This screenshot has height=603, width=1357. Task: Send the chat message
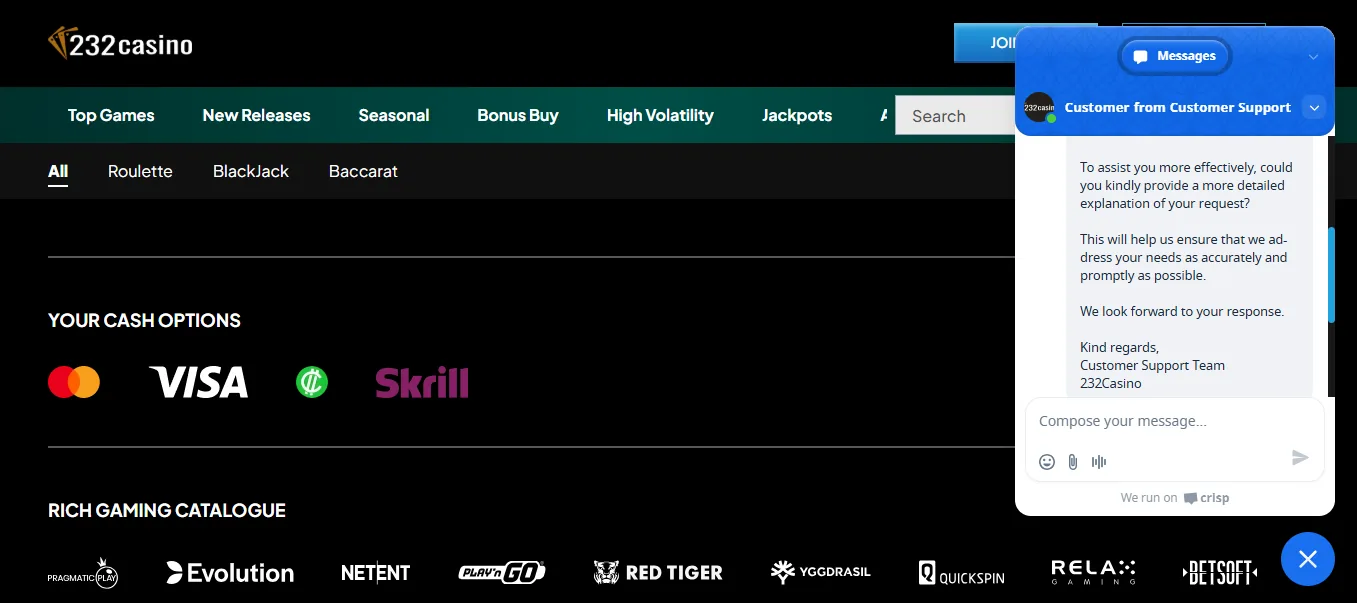1300,457
